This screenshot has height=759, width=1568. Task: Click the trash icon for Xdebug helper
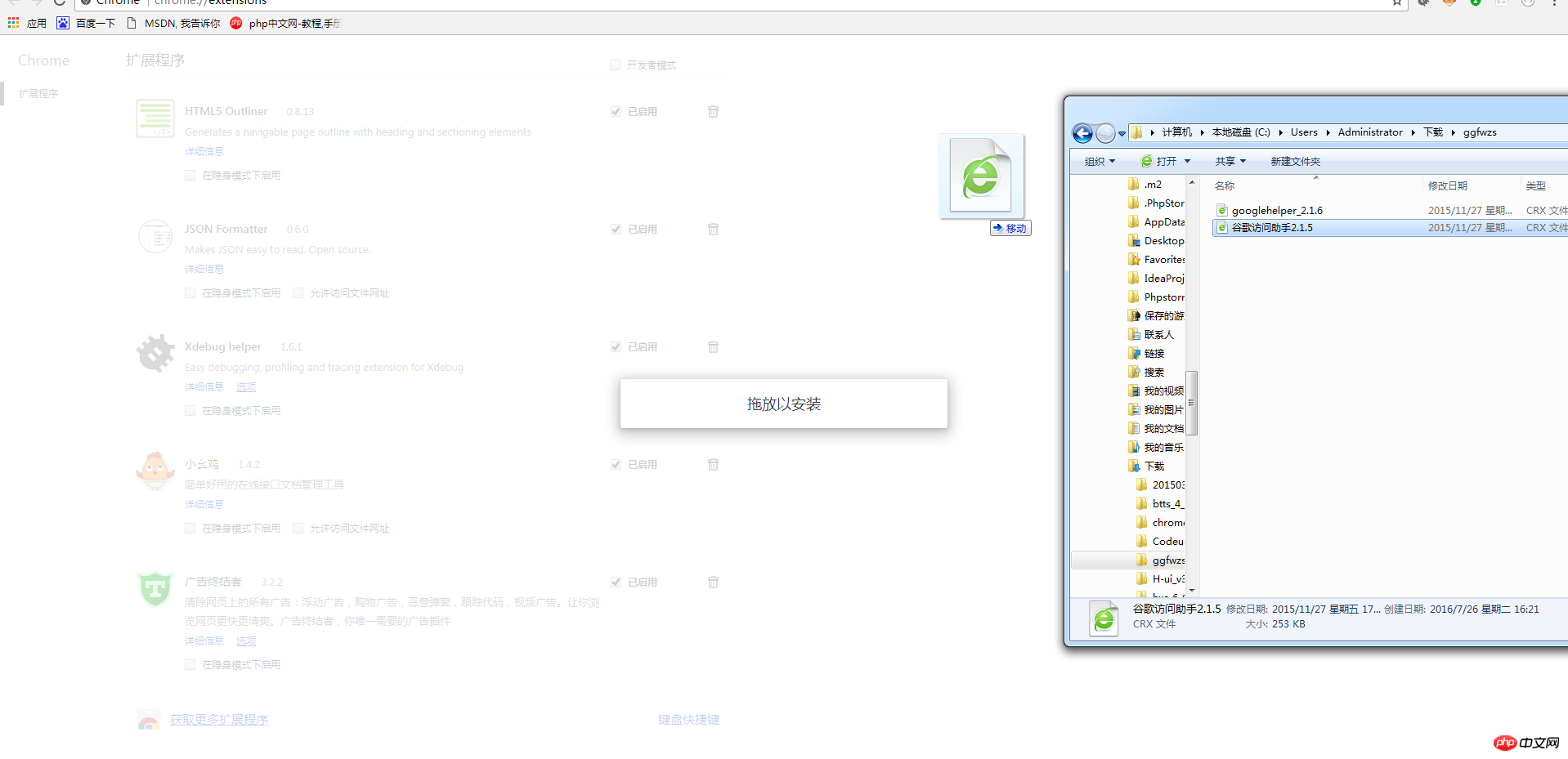(x=713, y=346)
